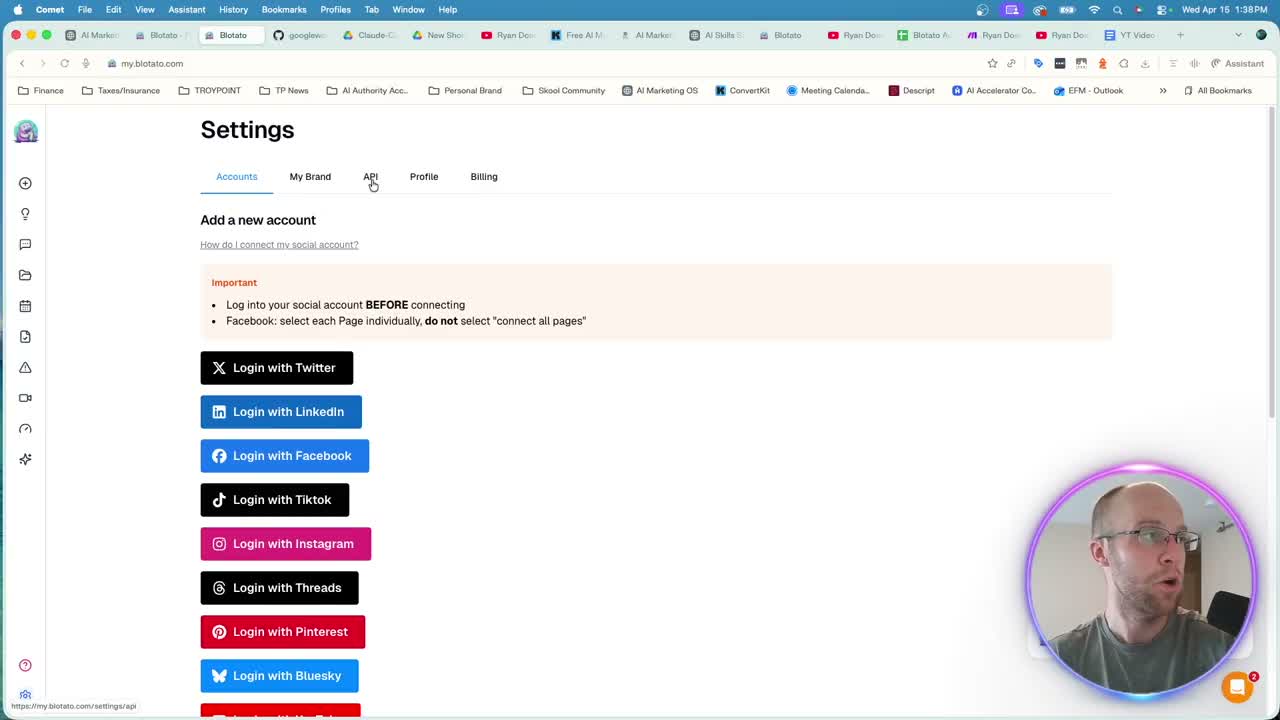This screenshot has height=720, width=1280.
Task: Expand hidden bookmarks with double chevron
Action: [x=1163, y=90]
